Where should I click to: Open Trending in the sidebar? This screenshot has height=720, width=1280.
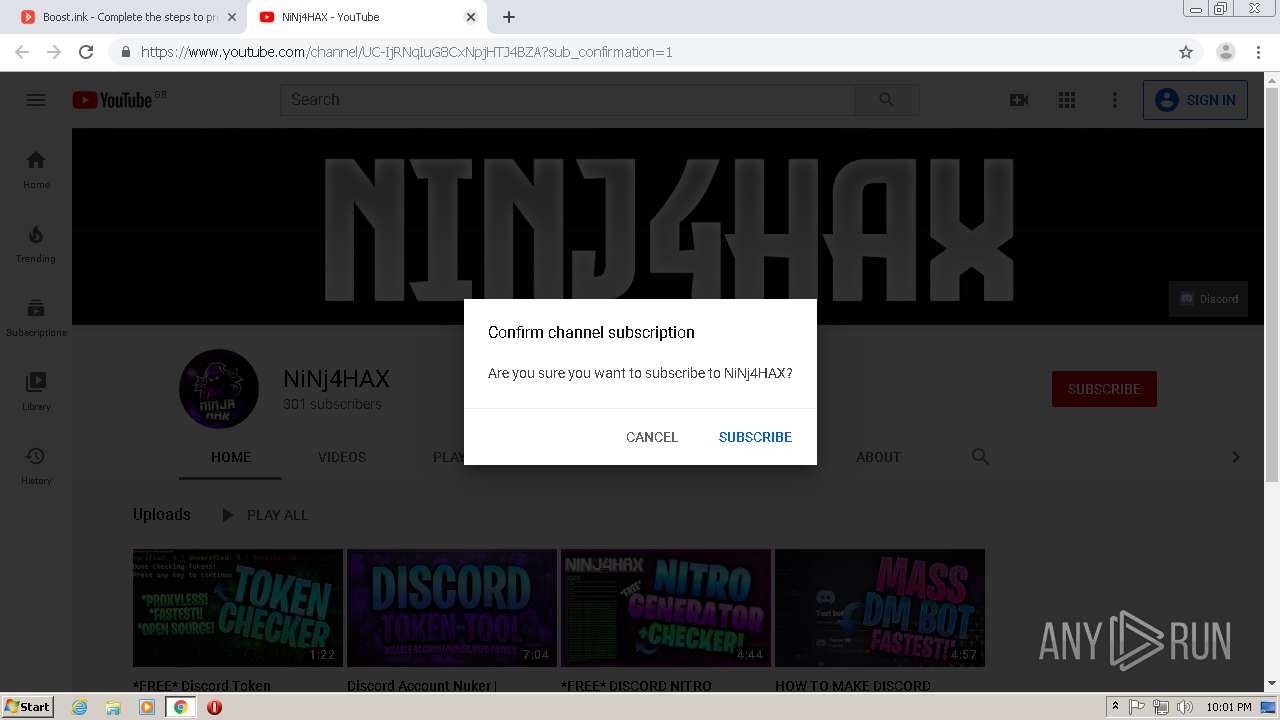click(36, 243)
